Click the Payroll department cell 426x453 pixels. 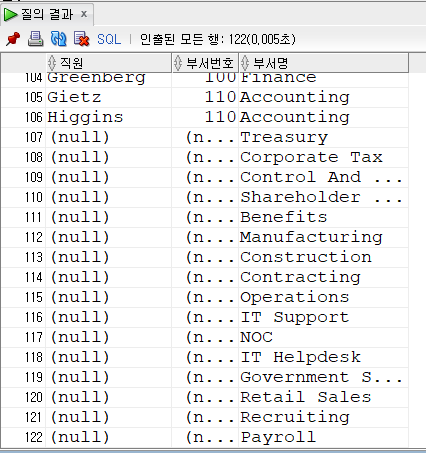(x=323, y=437)
